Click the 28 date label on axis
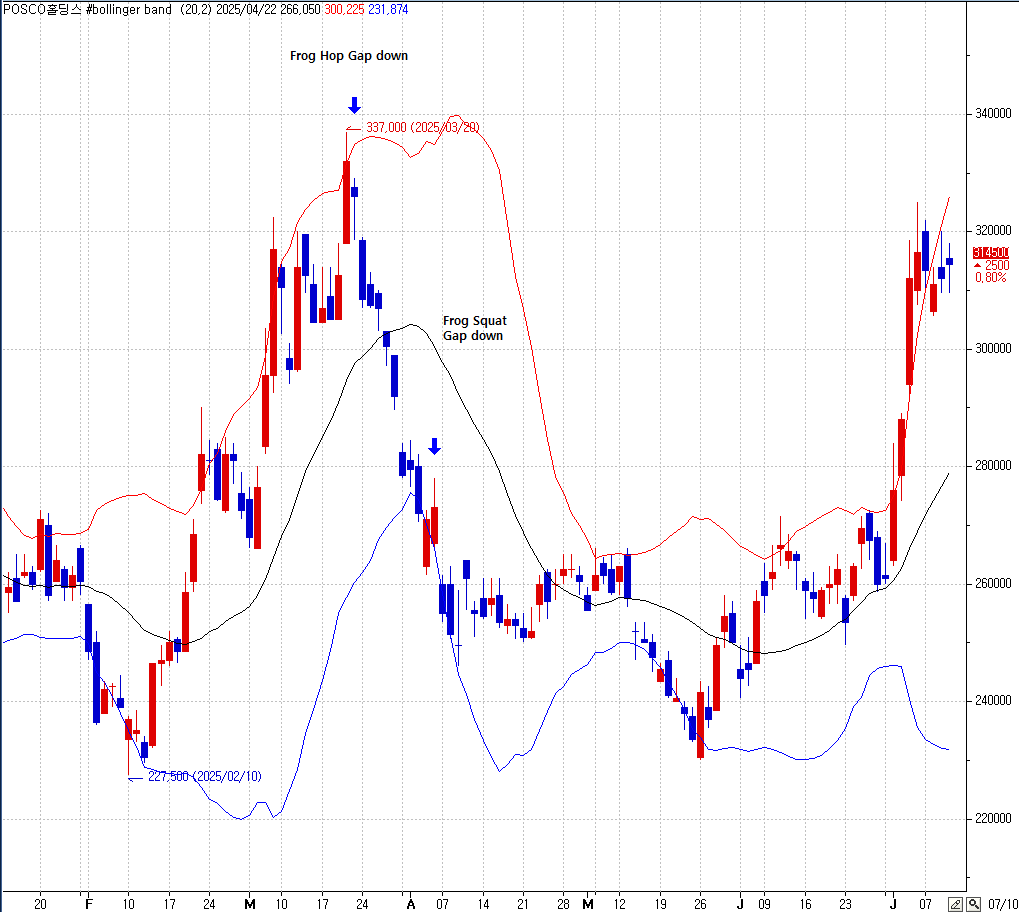Viewport: 1019px width, 912px height. pos(563,904)
